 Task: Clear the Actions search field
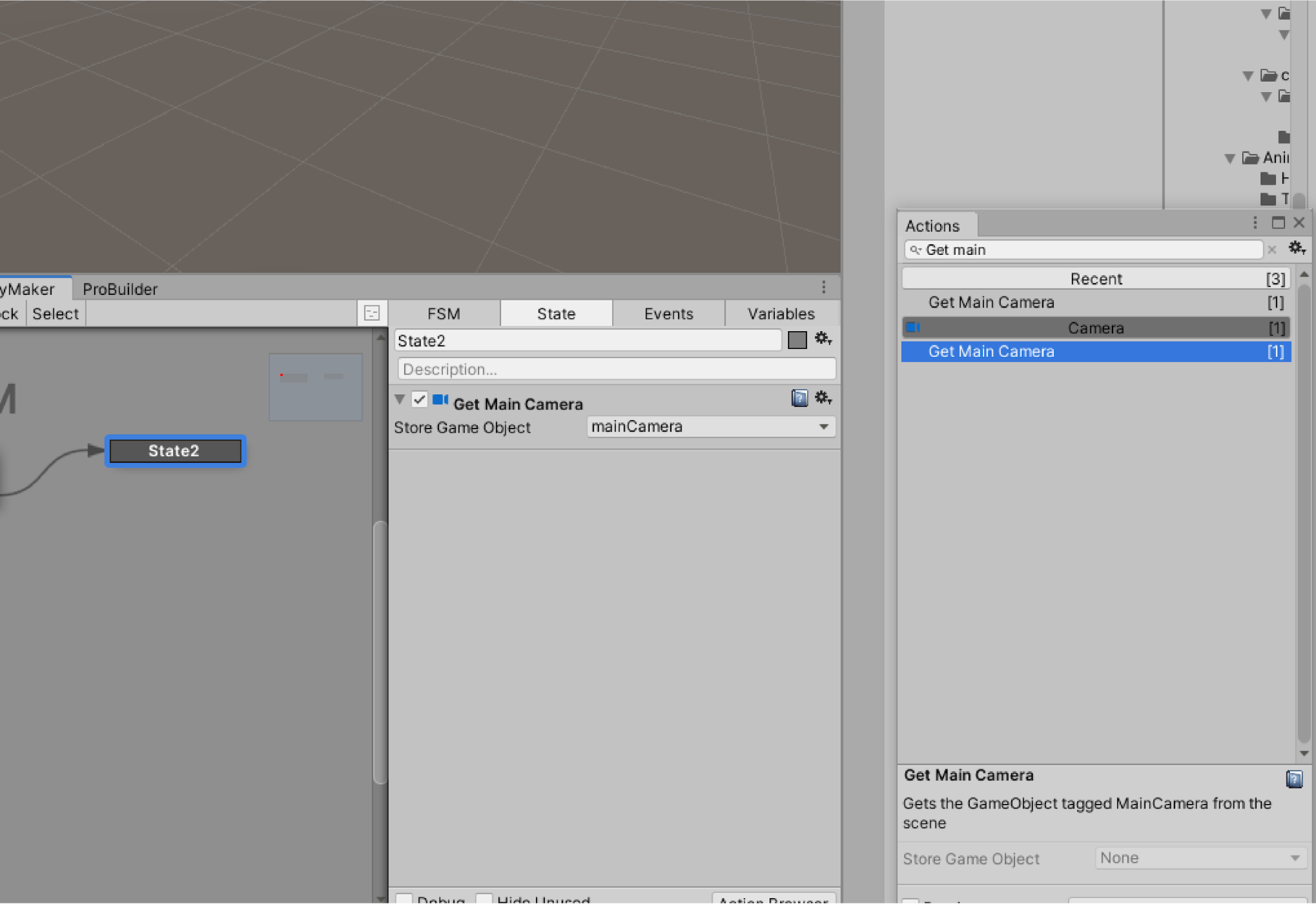coord(1272,250)
